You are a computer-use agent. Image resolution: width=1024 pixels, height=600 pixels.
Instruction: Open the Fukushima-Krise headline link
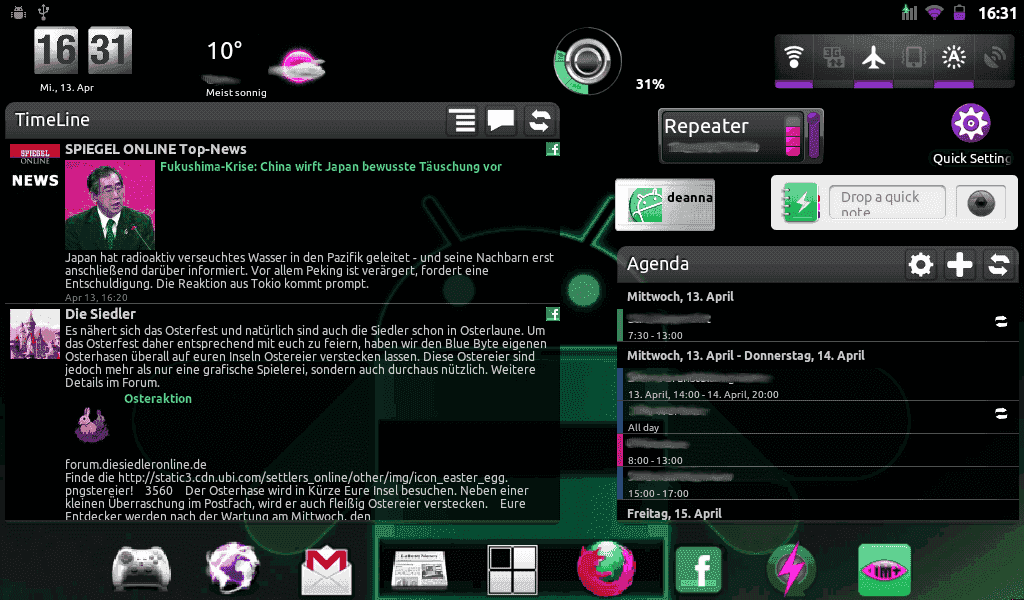[331, 166]
